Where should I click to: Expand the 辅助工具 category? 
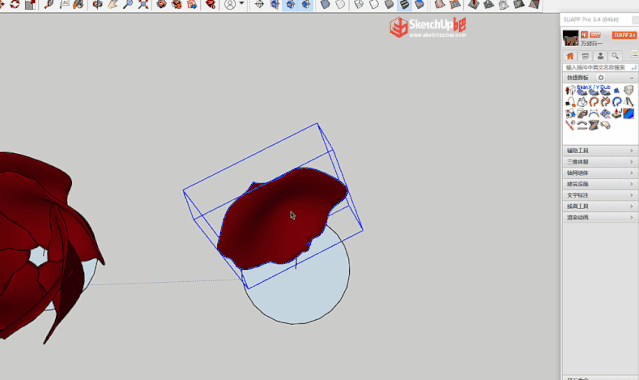pos(600,150)
